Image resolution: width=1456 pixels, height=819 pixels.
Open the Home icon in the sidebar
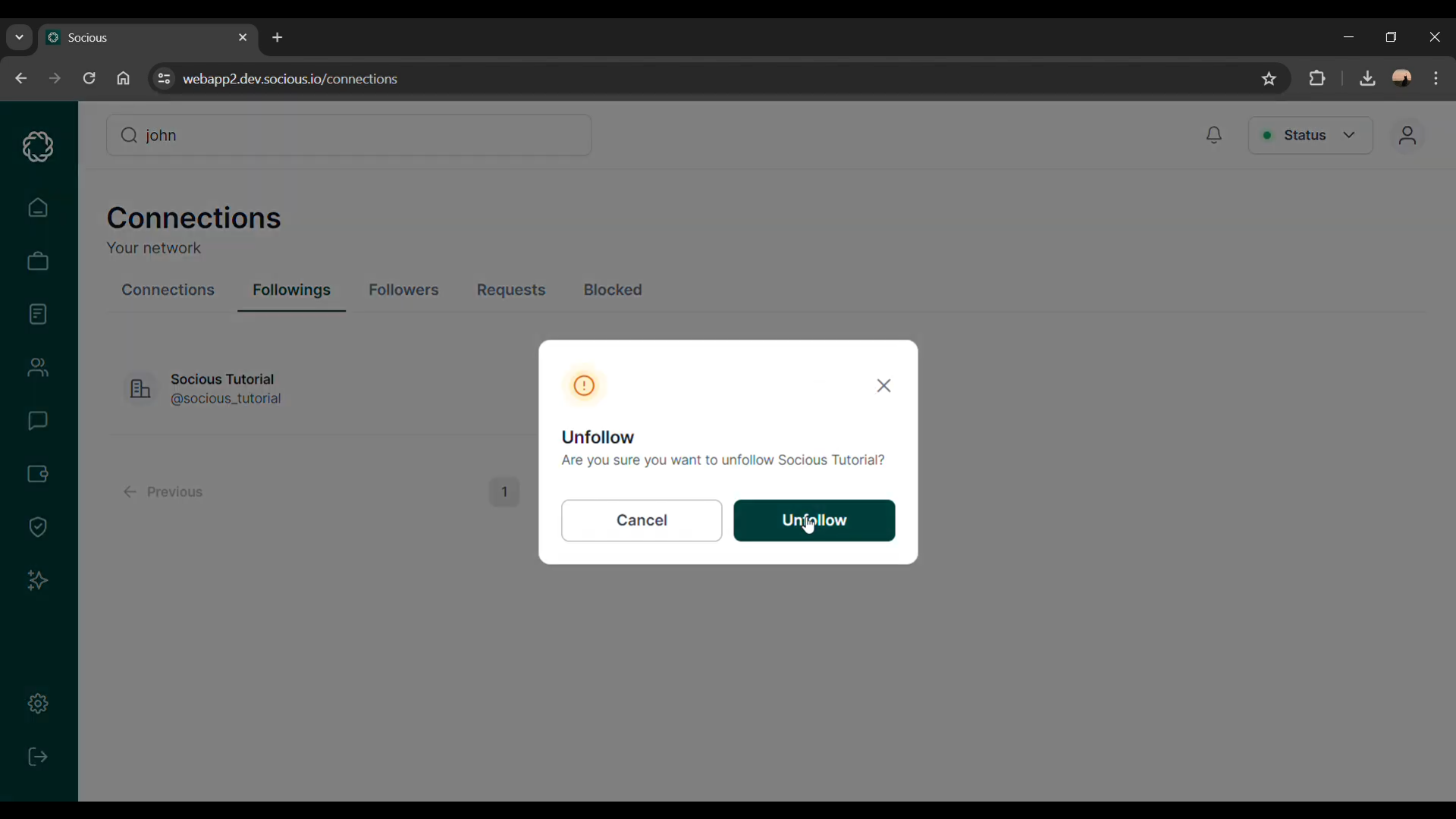(x=38, y=208)
